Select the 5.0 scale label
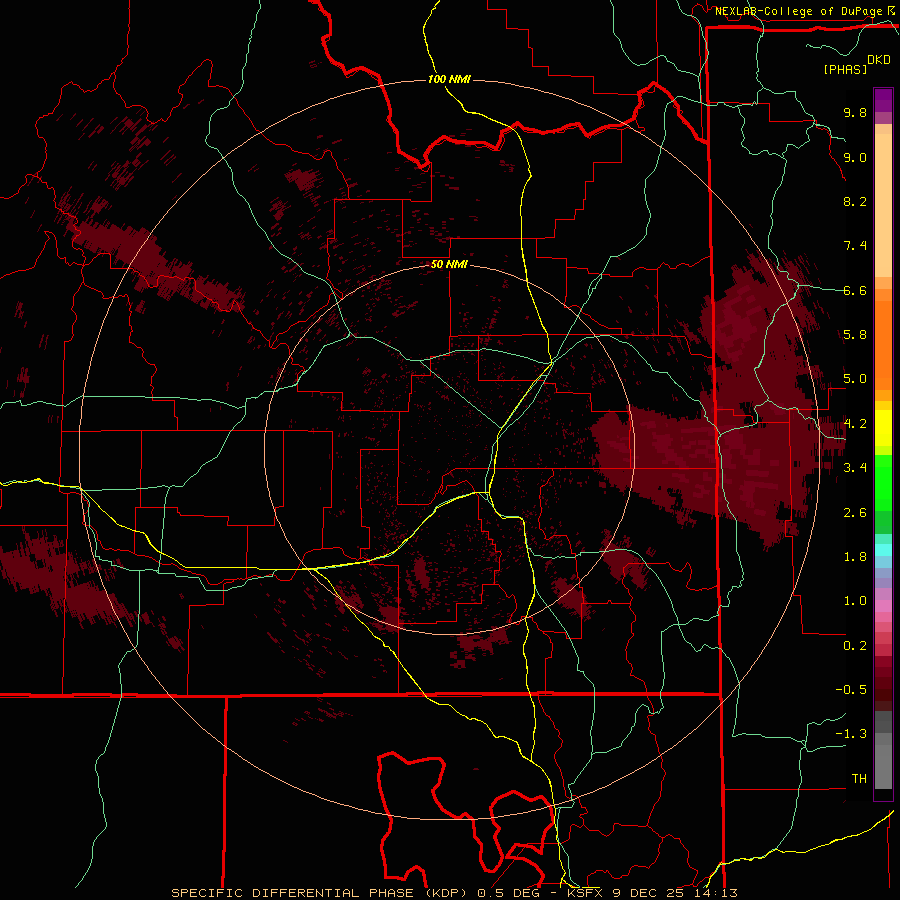Image resolution: width=900 pixels, height=900 pixels. click(855, 379)
